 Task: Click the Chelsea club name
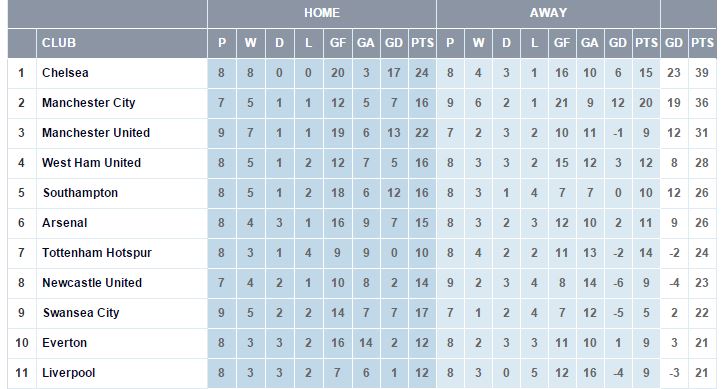tap(65, 73)
